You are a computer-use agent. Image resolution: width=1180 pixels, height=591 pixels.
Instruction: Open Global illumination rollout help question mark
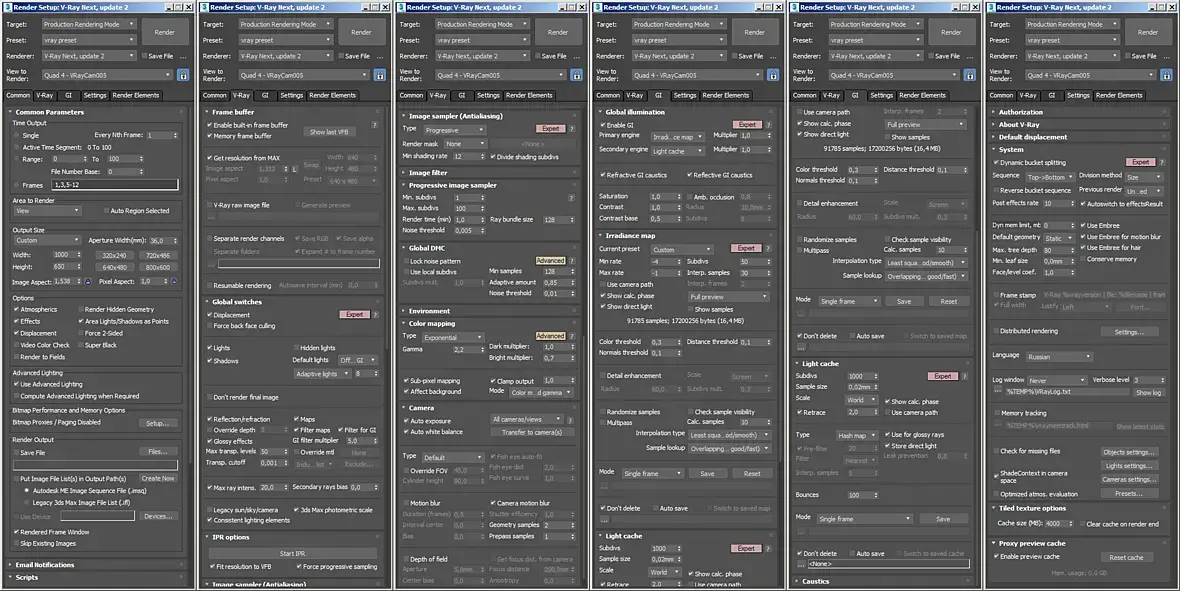coord(768,125)
